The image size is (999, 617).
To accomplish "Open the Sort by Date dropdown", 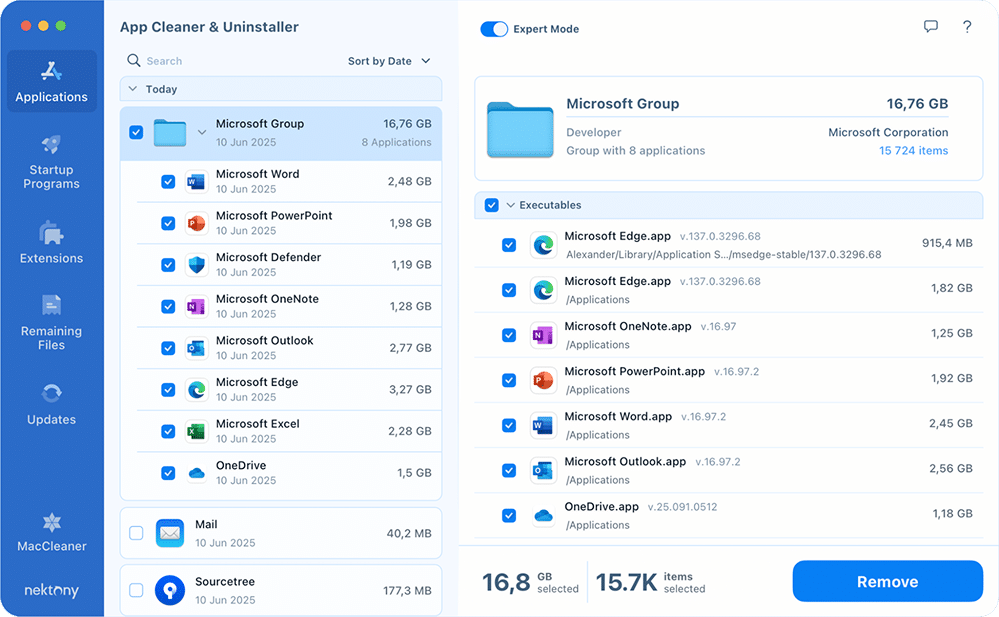I will coord(389,61).
